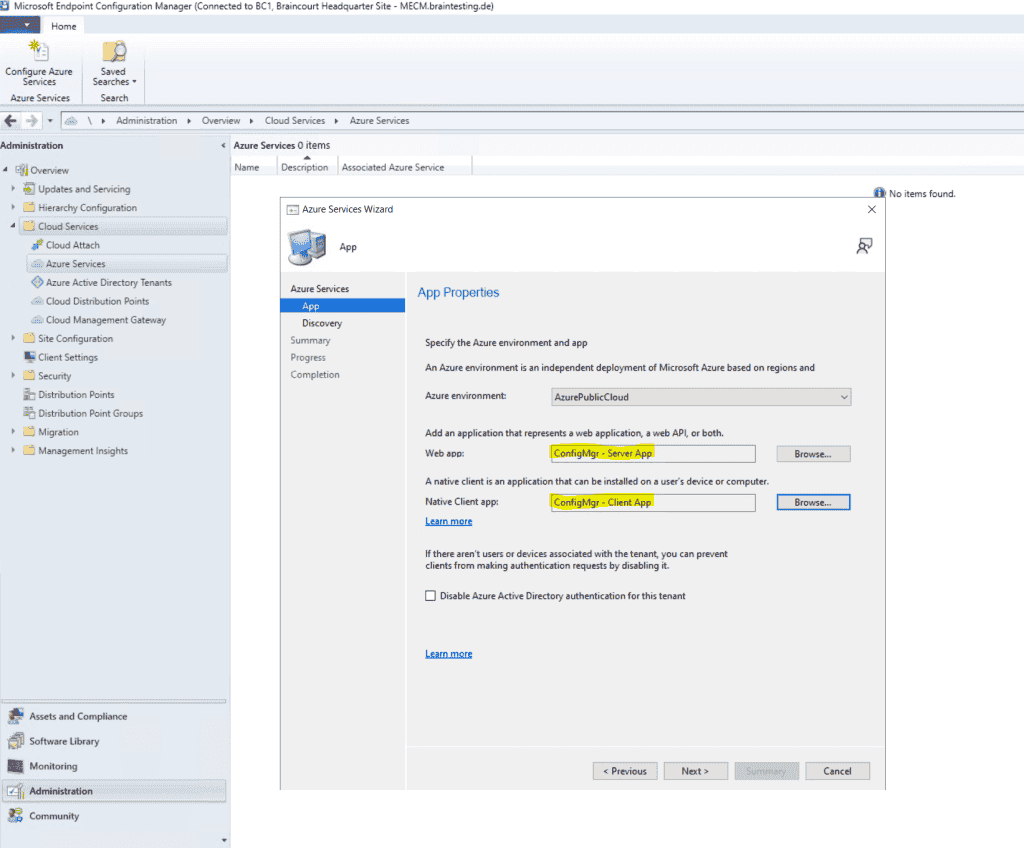1024x848 pixels.
Task: Expand the Security node in the tree
Action: 12,376
